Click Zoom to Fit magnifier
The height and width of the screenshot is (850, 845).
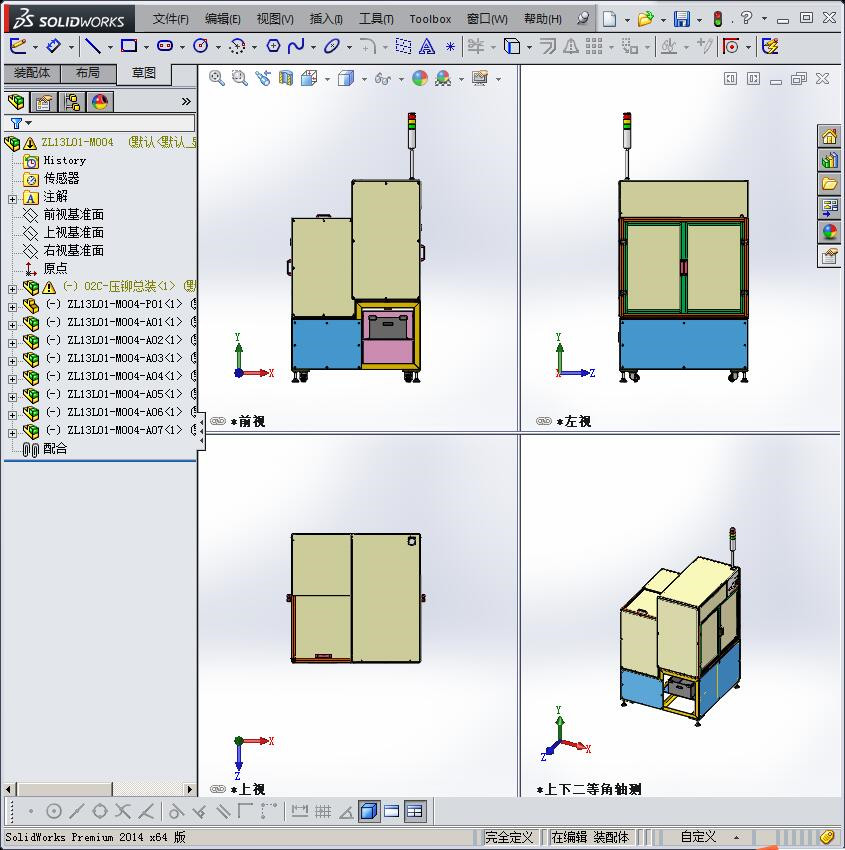(217, 79)
